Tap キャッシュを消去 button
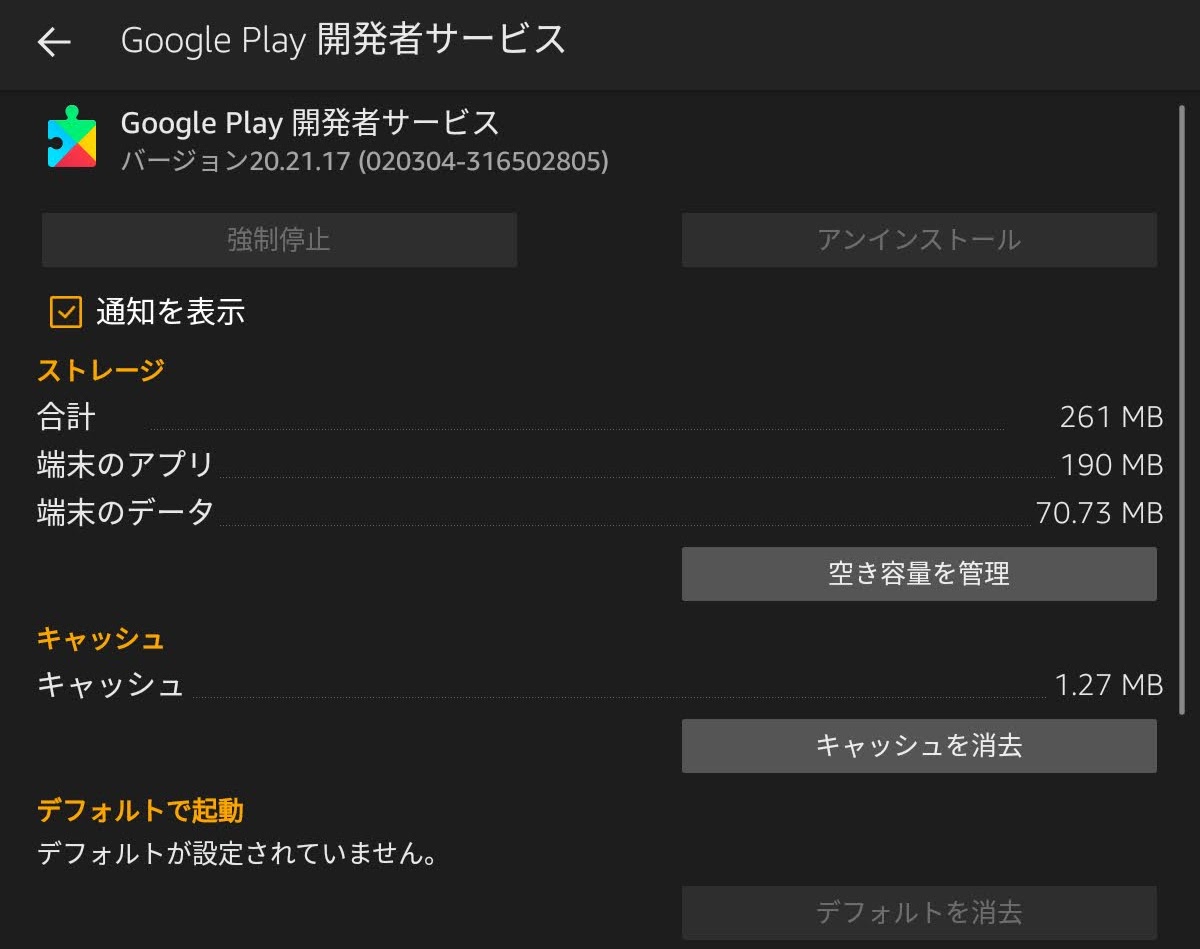 point(918,746)
